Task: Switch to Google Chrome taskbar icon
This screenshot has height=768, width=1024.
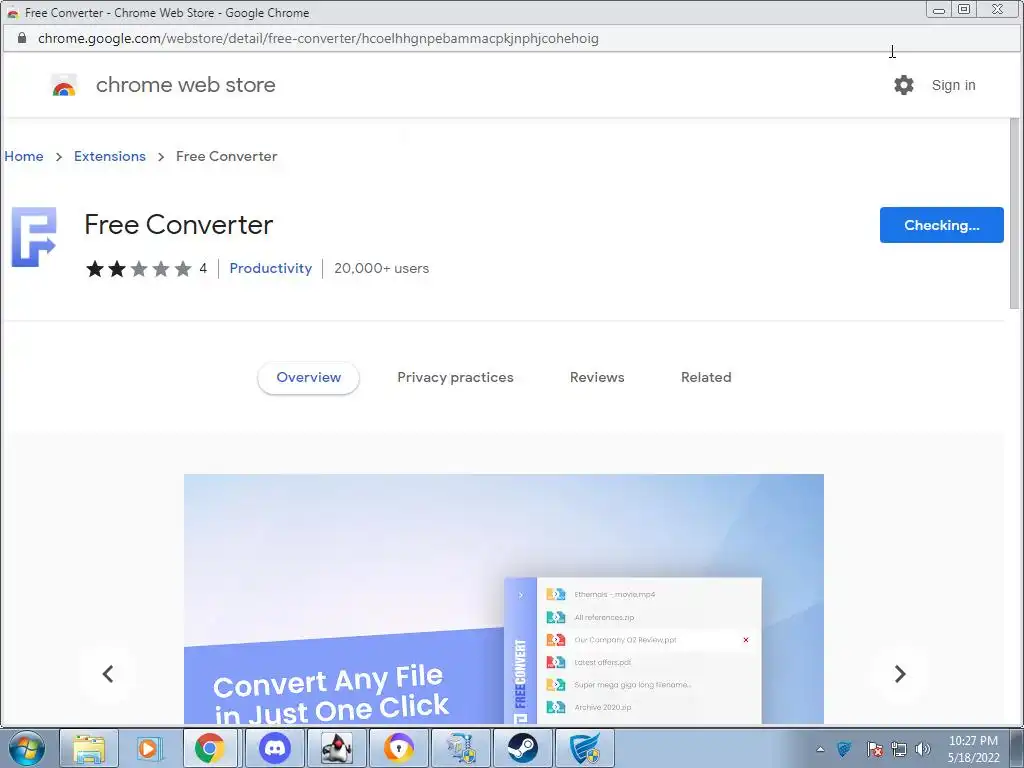Action: click(210, 748)
